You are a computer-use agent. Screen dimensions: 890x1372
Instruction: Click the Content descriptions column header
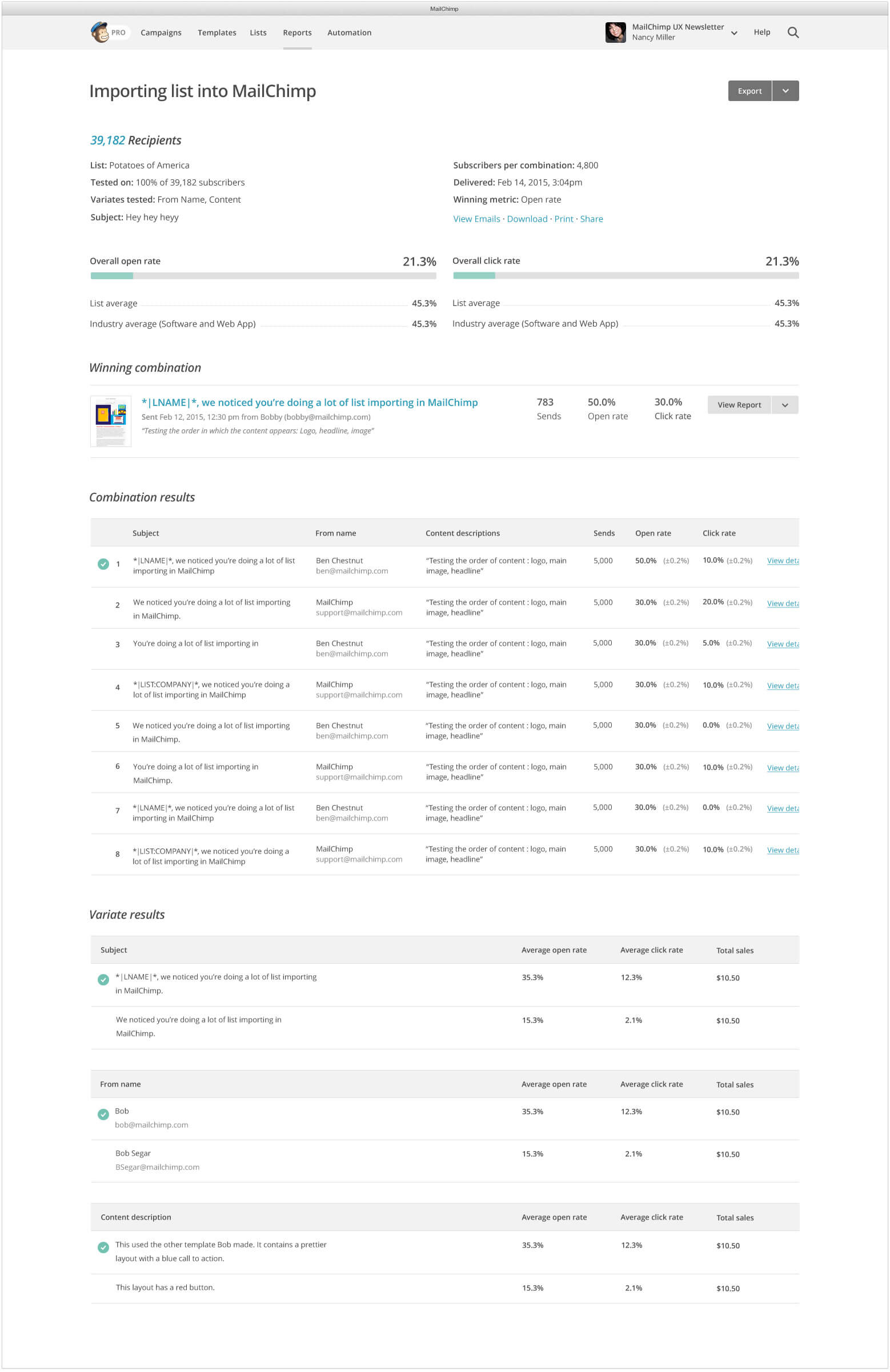coord(463,534)
